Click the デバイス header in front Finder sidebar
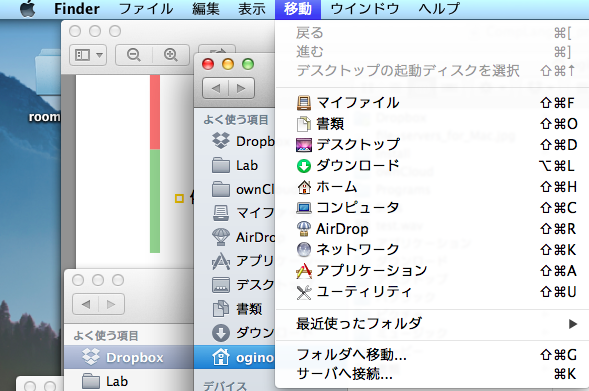 pos(225,385)
